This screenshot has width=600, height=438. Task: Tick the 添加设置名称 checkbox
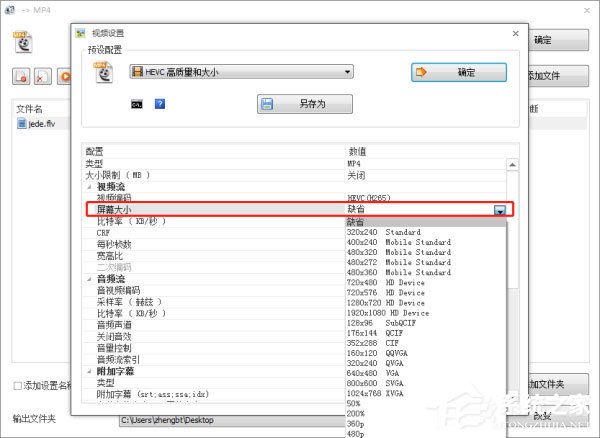[x=17, y=386]
